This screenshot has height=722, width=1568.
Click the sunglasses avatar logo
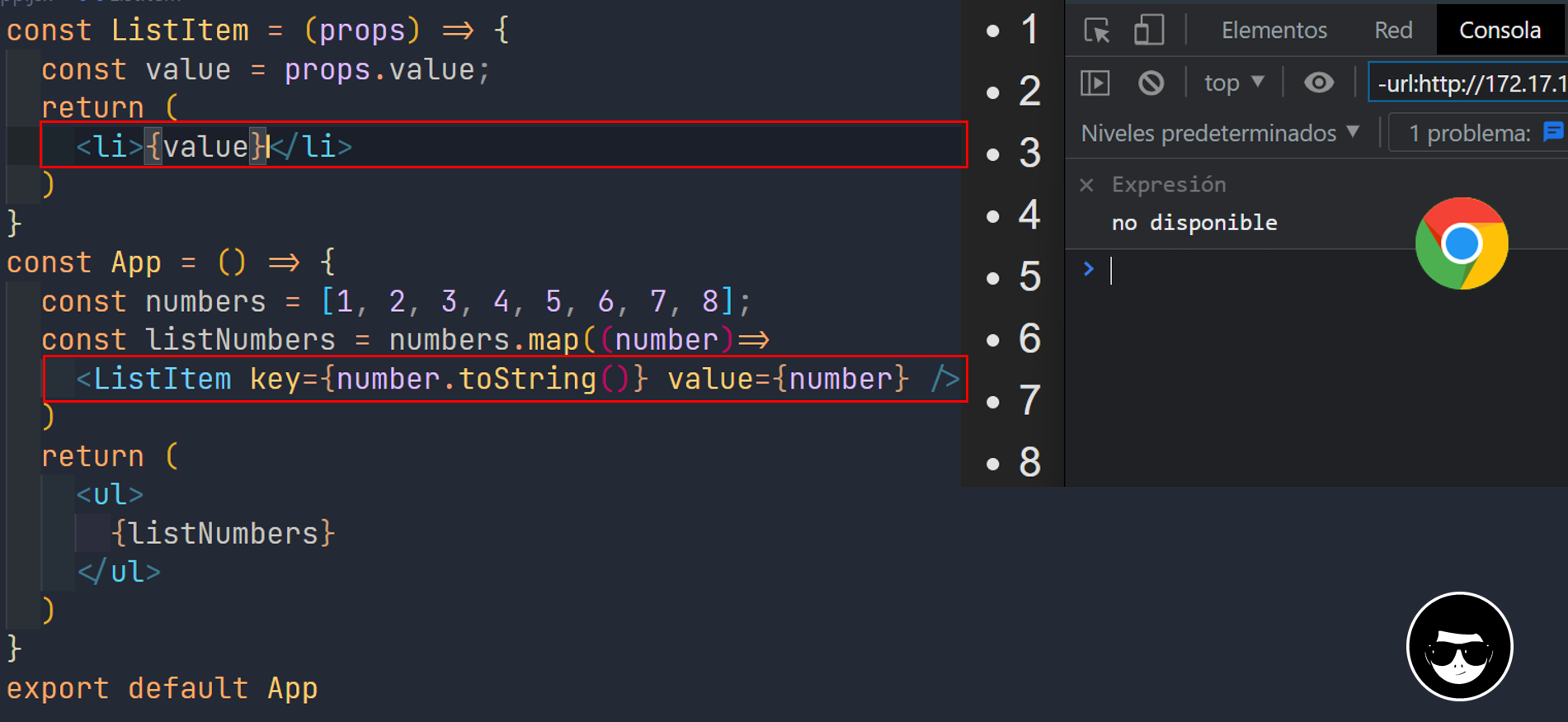click(x=1460, y=646)
